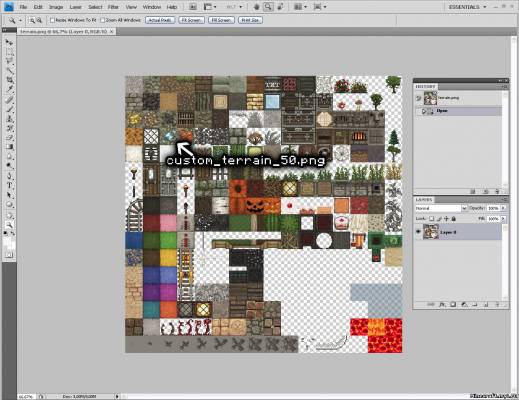Select the History Brush tool

[9, 128]
